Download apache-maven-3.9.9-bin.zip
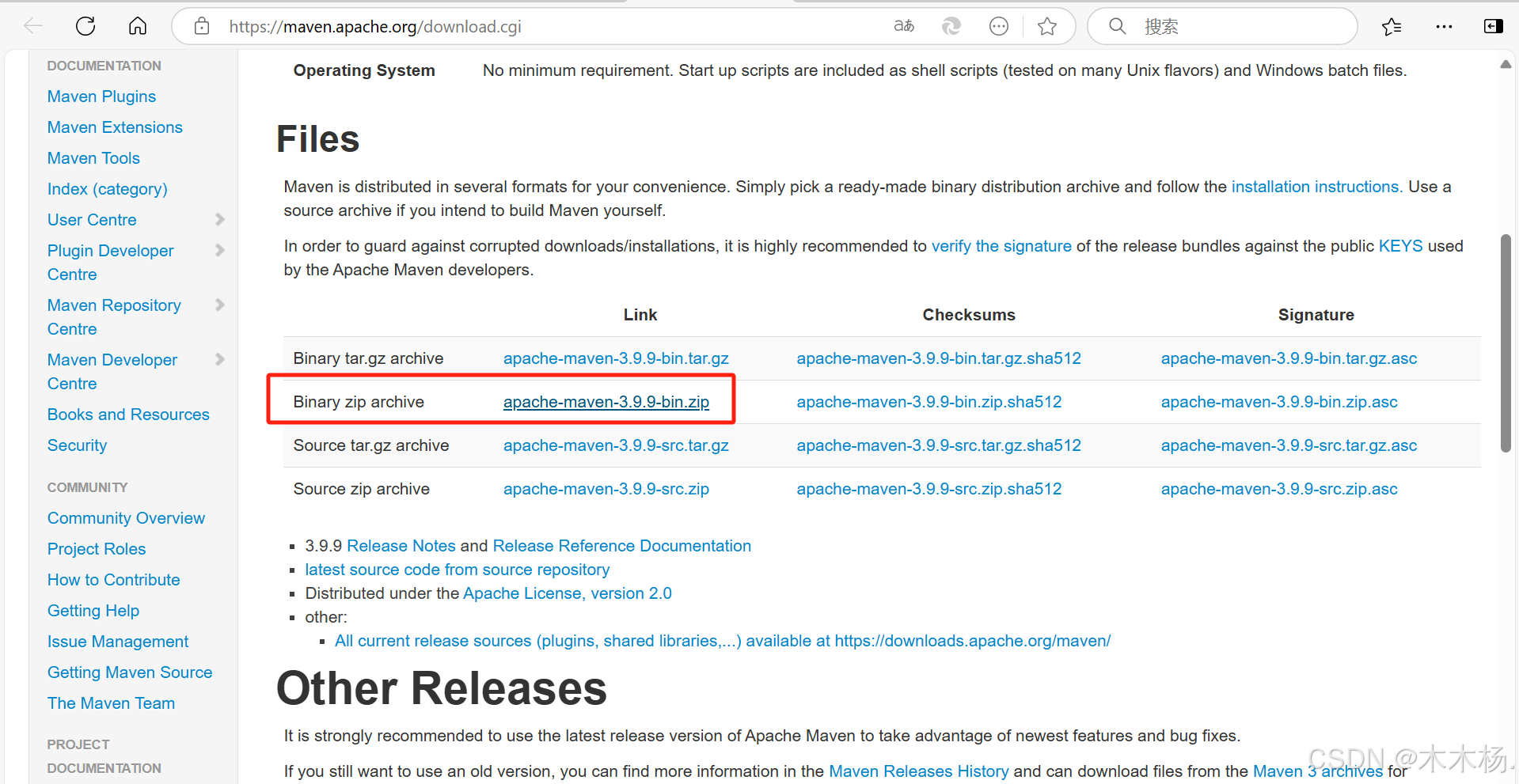1519x784 pixels. (606, 402)
